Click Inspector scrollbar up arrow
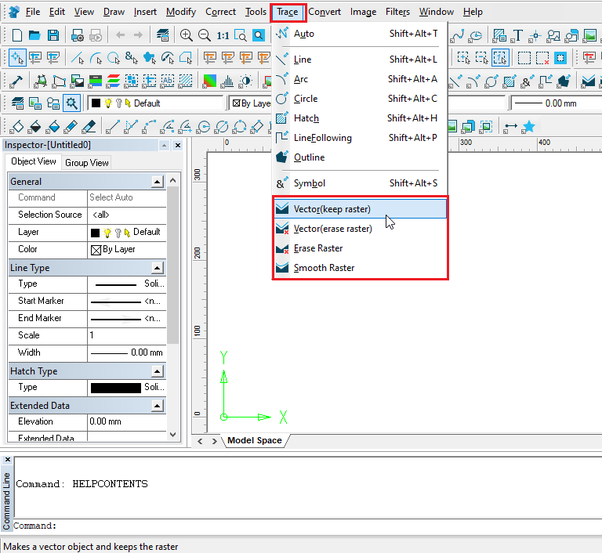Viewport: 602px width, 553px height. pyautogui.click(x=173, y=180)
